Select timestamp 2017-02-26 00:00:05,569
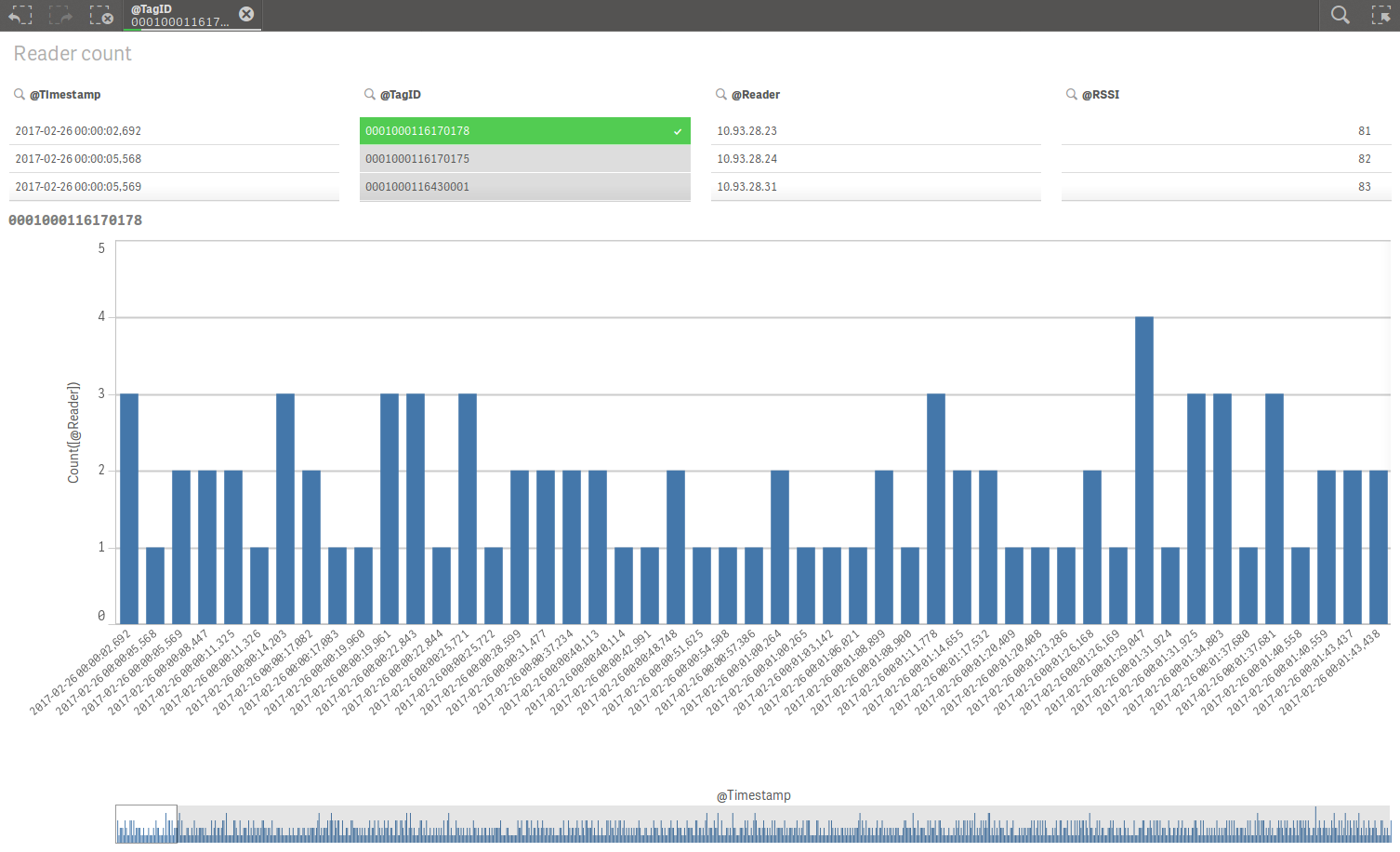1400x852 pixels. [x=174, y=187]
